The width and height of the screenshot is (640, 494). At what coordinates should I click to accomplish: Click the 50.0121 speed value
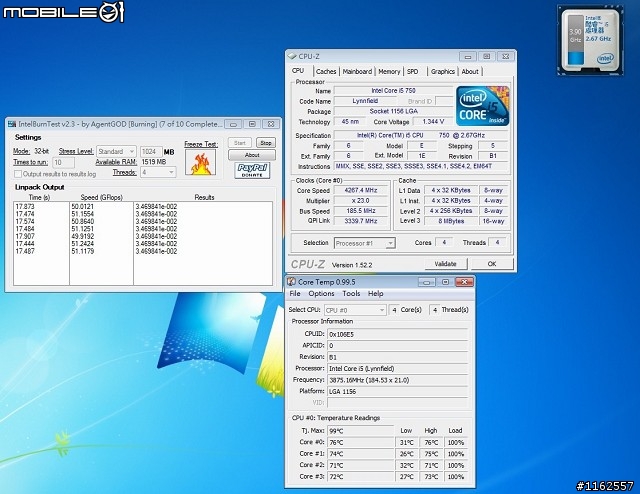(82, 207)
